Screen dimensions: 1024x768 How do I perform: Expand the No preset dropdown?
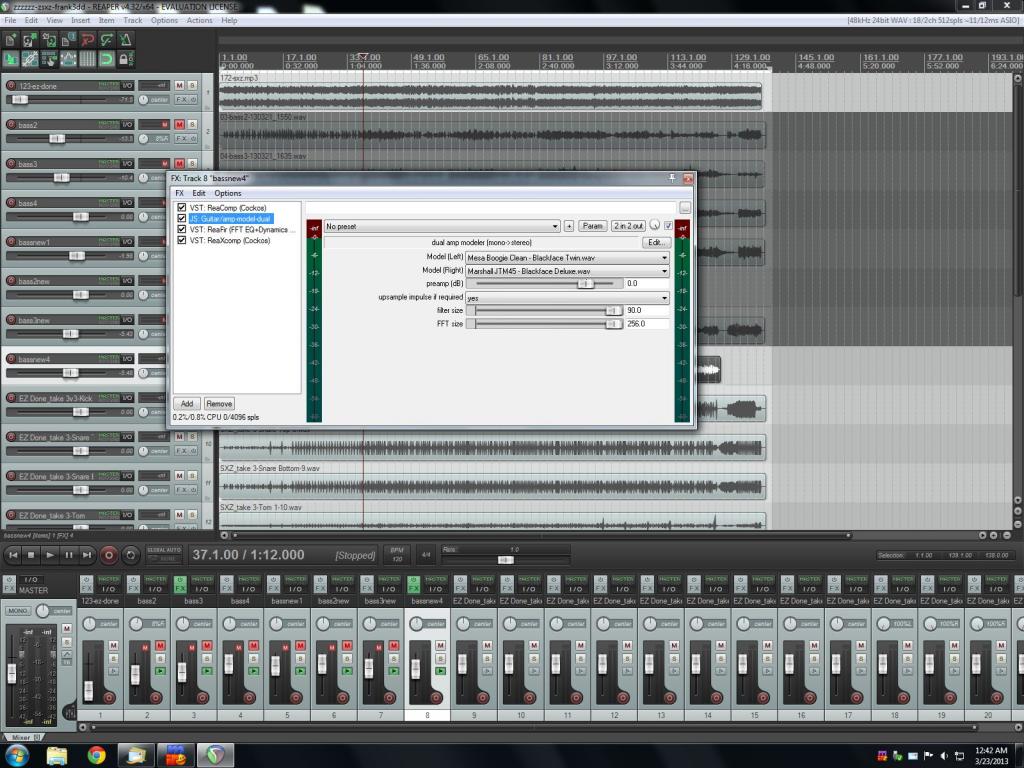[441, 226]
